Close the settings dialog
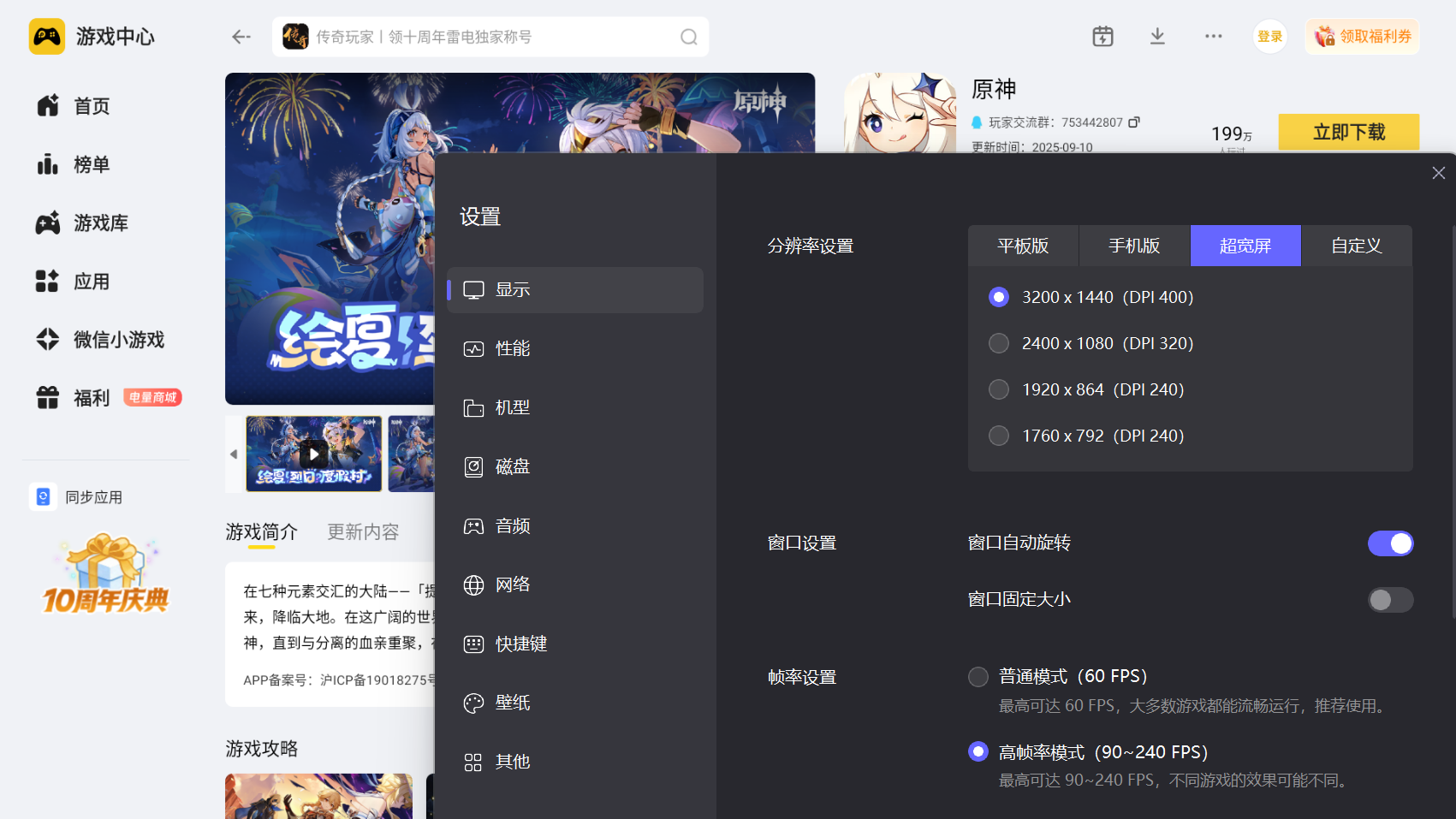 (x=1439, y=173)
